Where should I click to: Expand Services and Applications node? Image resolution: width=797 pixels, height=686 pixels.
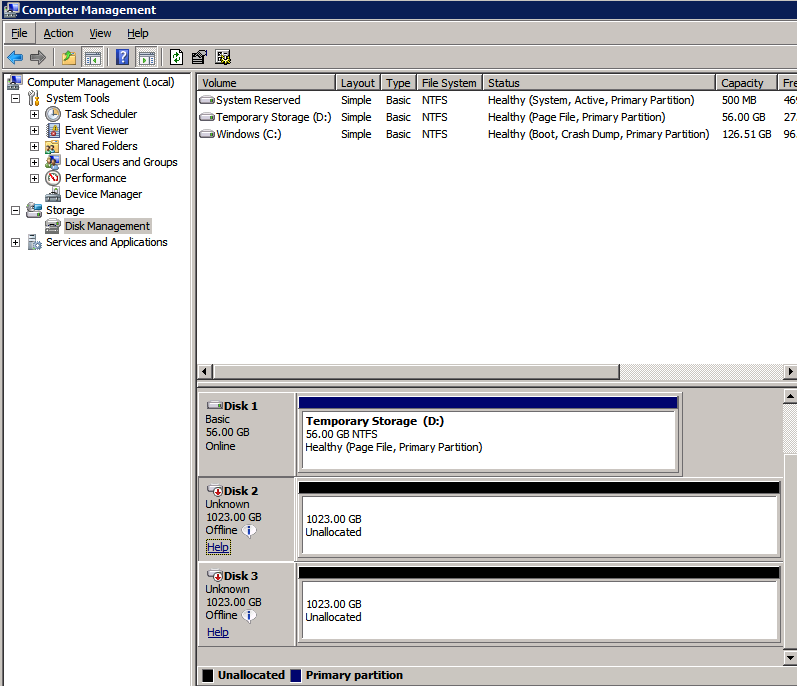point(16,243)
